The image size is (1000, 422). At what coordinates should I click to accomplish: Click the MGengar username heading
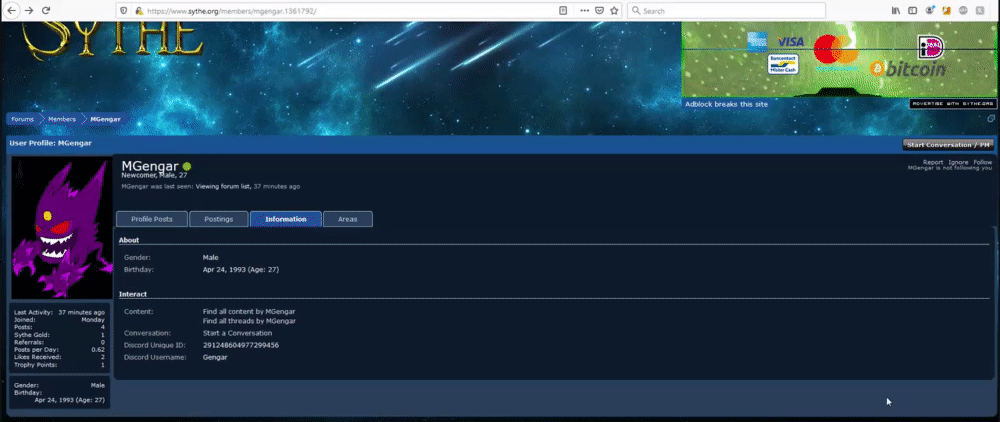click(150, 166)
